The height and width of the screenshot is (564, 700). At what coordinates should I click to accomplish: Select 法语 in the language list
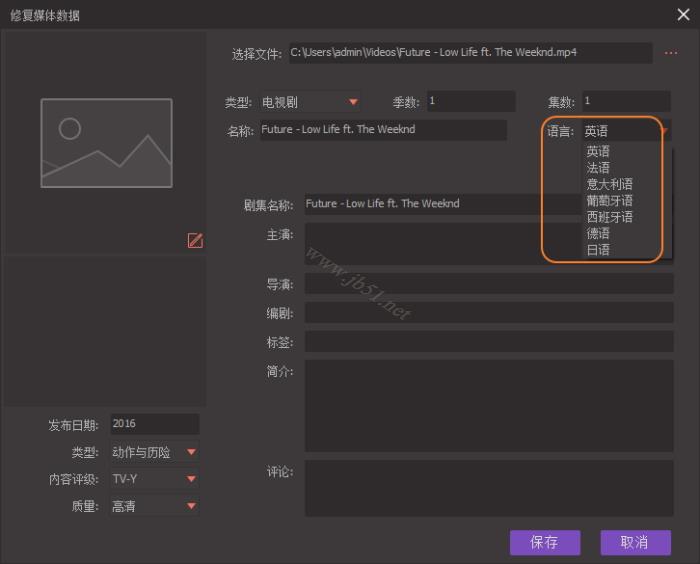[x=598, y=168]
